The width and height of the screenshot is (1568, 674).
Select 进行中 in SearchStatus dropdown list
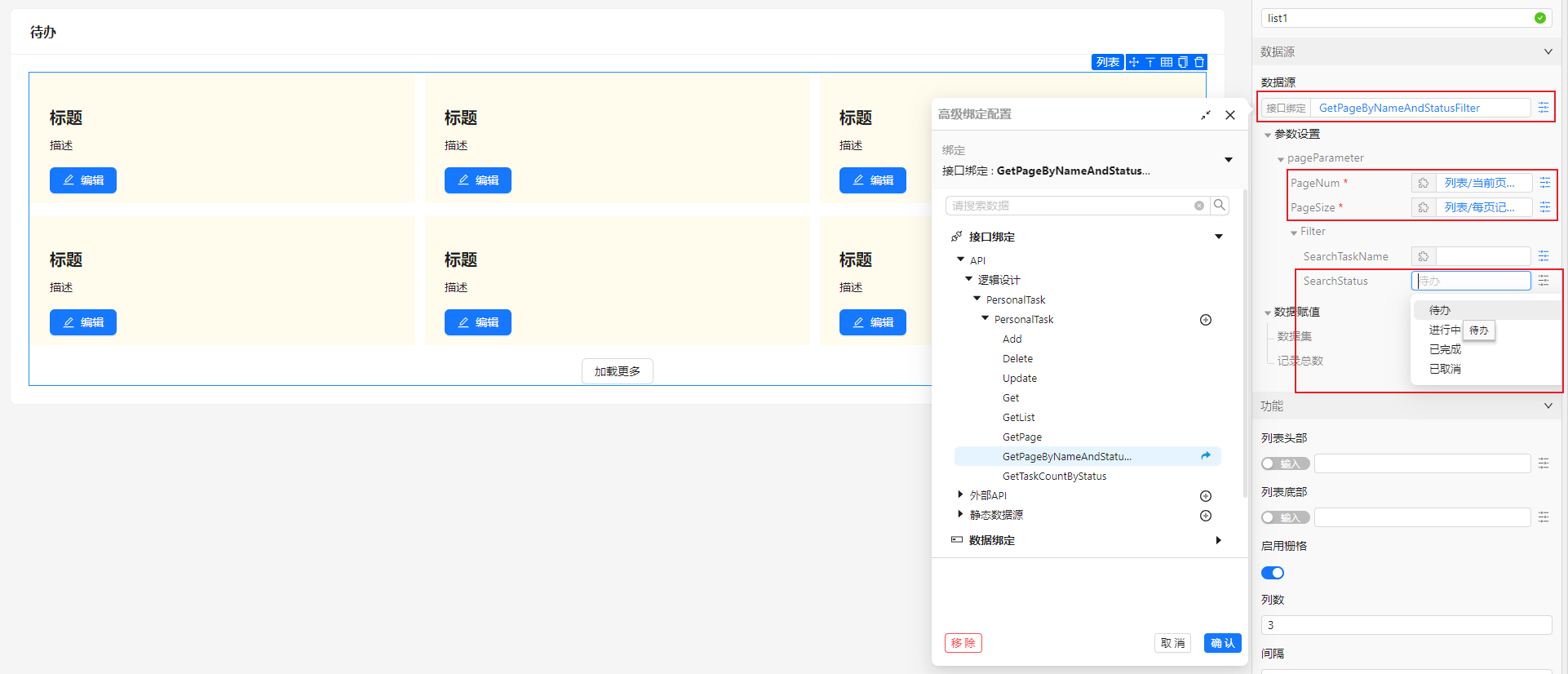(x=1444, y=330)
